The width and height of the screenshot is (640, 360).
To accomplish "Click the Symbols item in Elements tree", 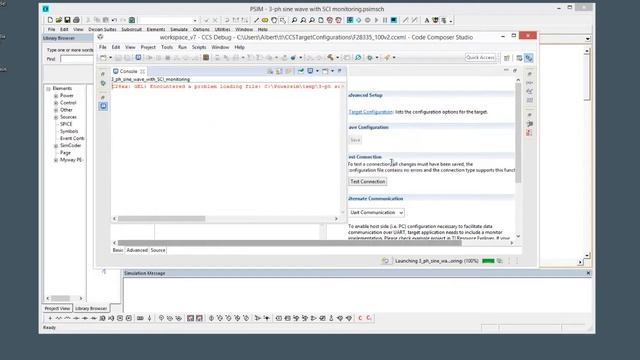I will tap(69, 131).
